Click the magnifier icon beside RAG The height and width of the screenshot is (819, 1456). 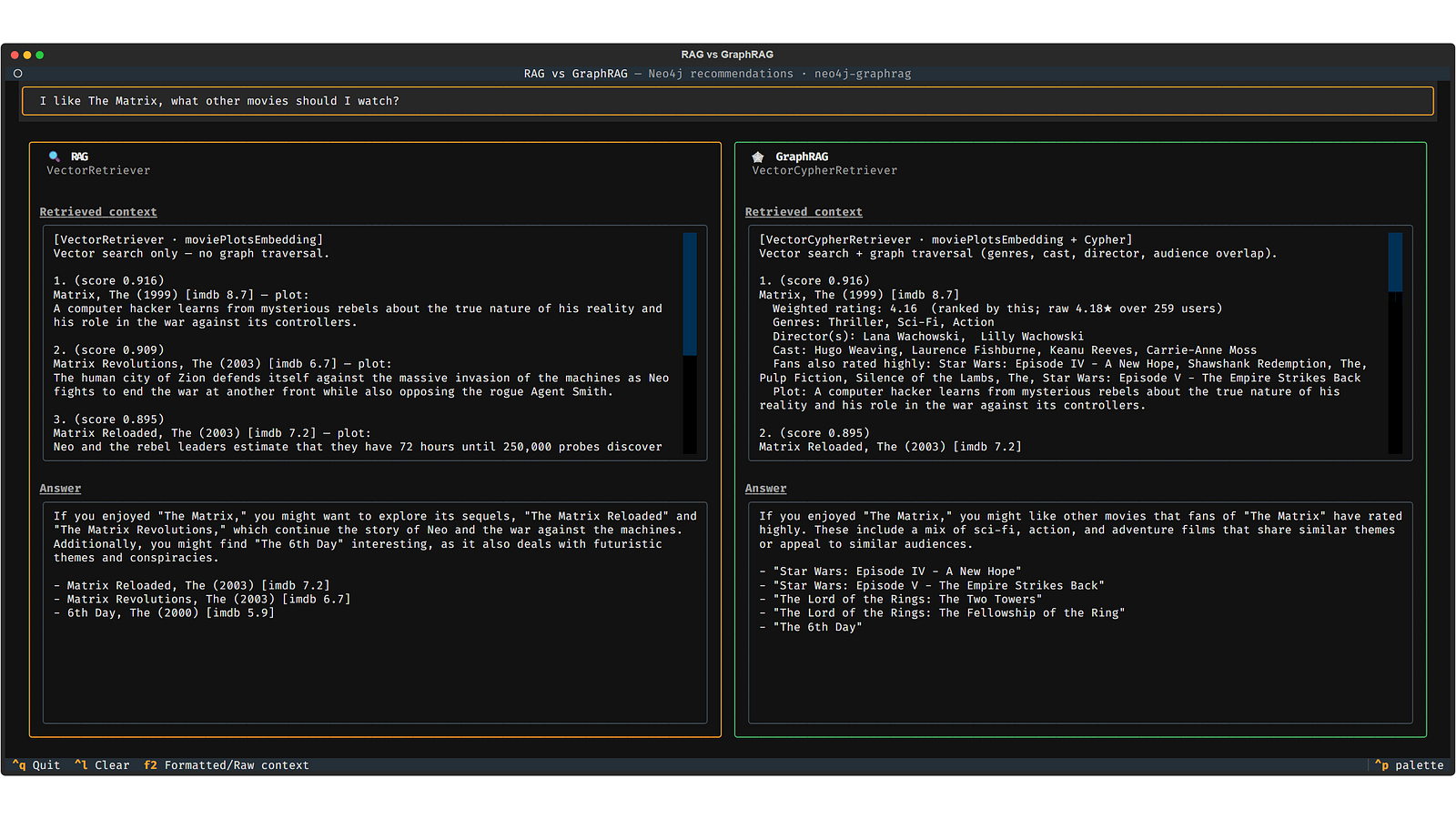point(54,157)
